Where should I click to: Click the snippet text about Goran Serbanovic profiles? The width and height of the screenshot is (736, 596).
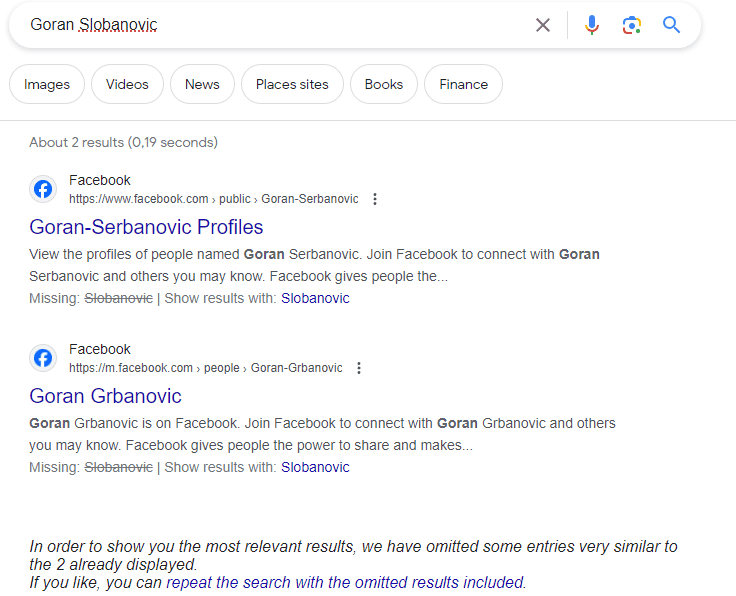[314, 265]
